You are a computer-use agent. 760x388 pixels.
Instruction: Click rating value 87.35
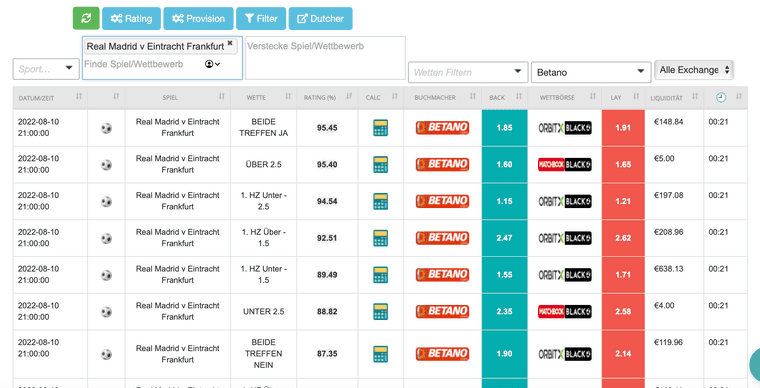tap(327, 354)
